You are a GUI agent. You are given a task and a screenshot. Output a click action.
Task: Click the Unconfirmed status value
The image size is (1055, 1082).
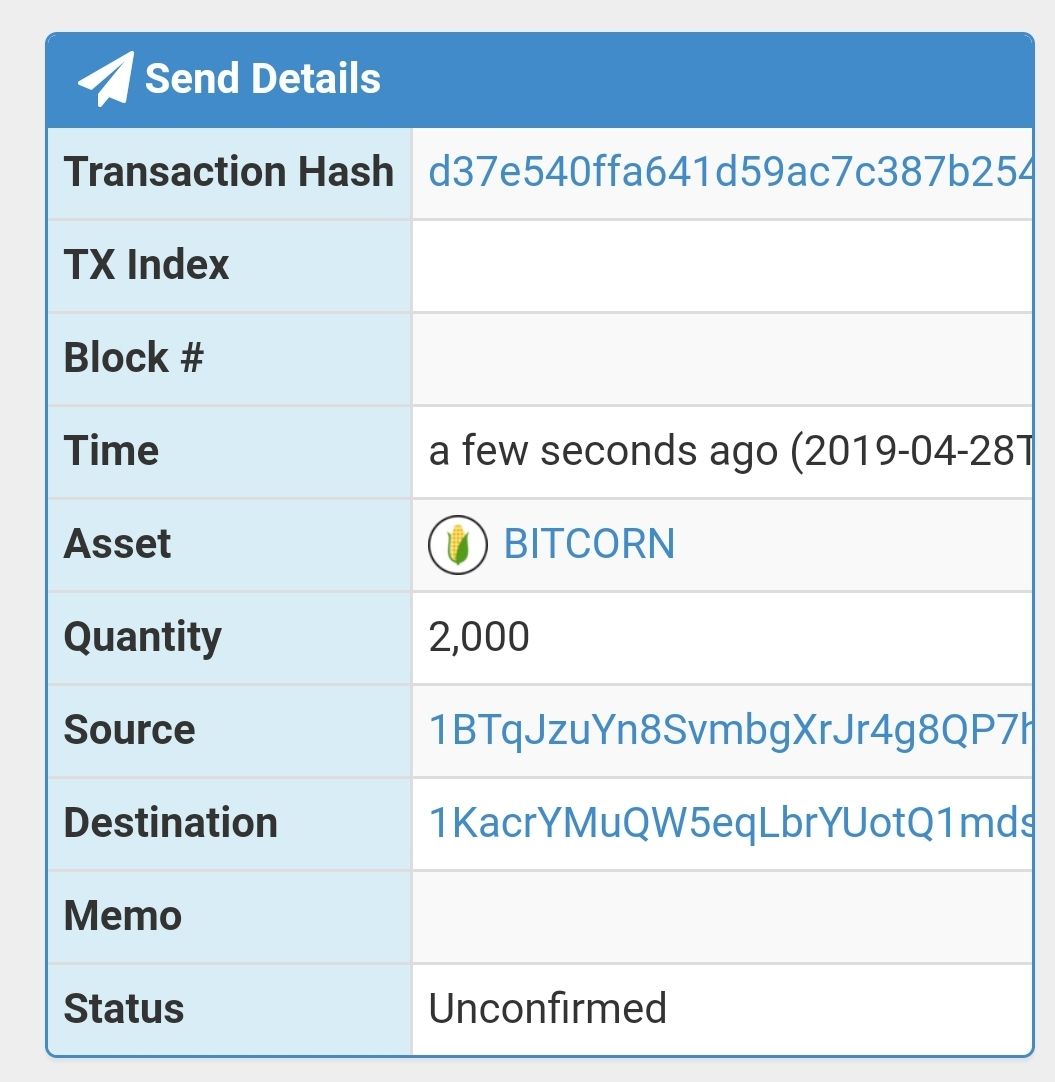point(548,1008)
